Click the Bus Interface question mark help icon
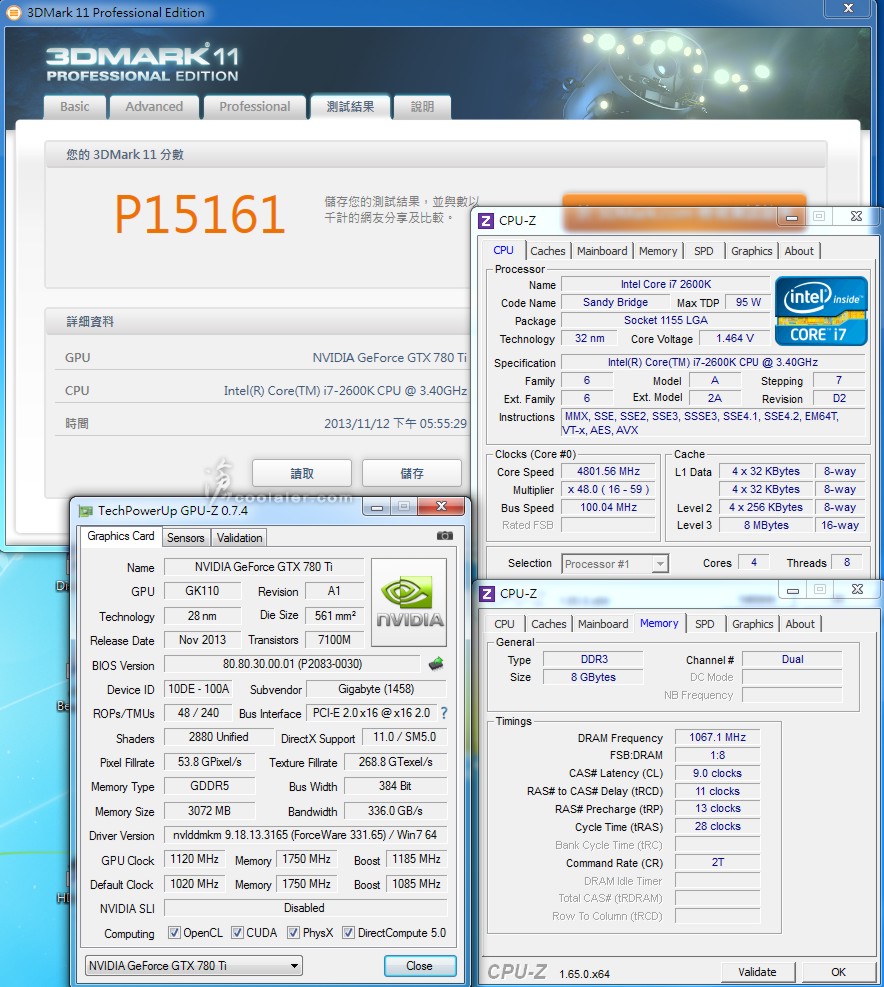Image resolution: width=884 pixels, height=987 pixels. (444, 713)
